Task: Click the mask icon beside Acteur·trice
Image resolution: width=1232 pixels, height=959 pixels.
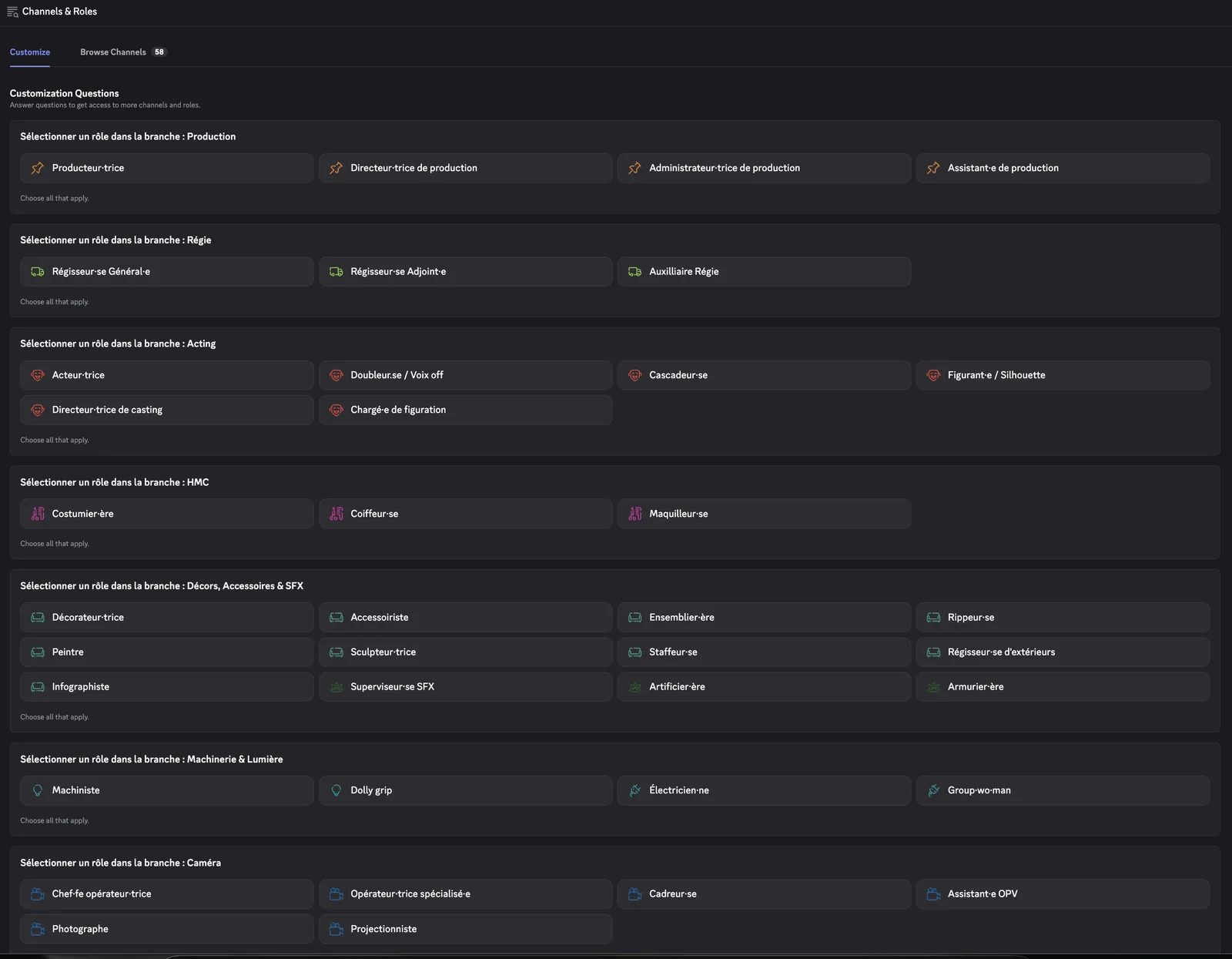Action: click(x=37, y=375)
